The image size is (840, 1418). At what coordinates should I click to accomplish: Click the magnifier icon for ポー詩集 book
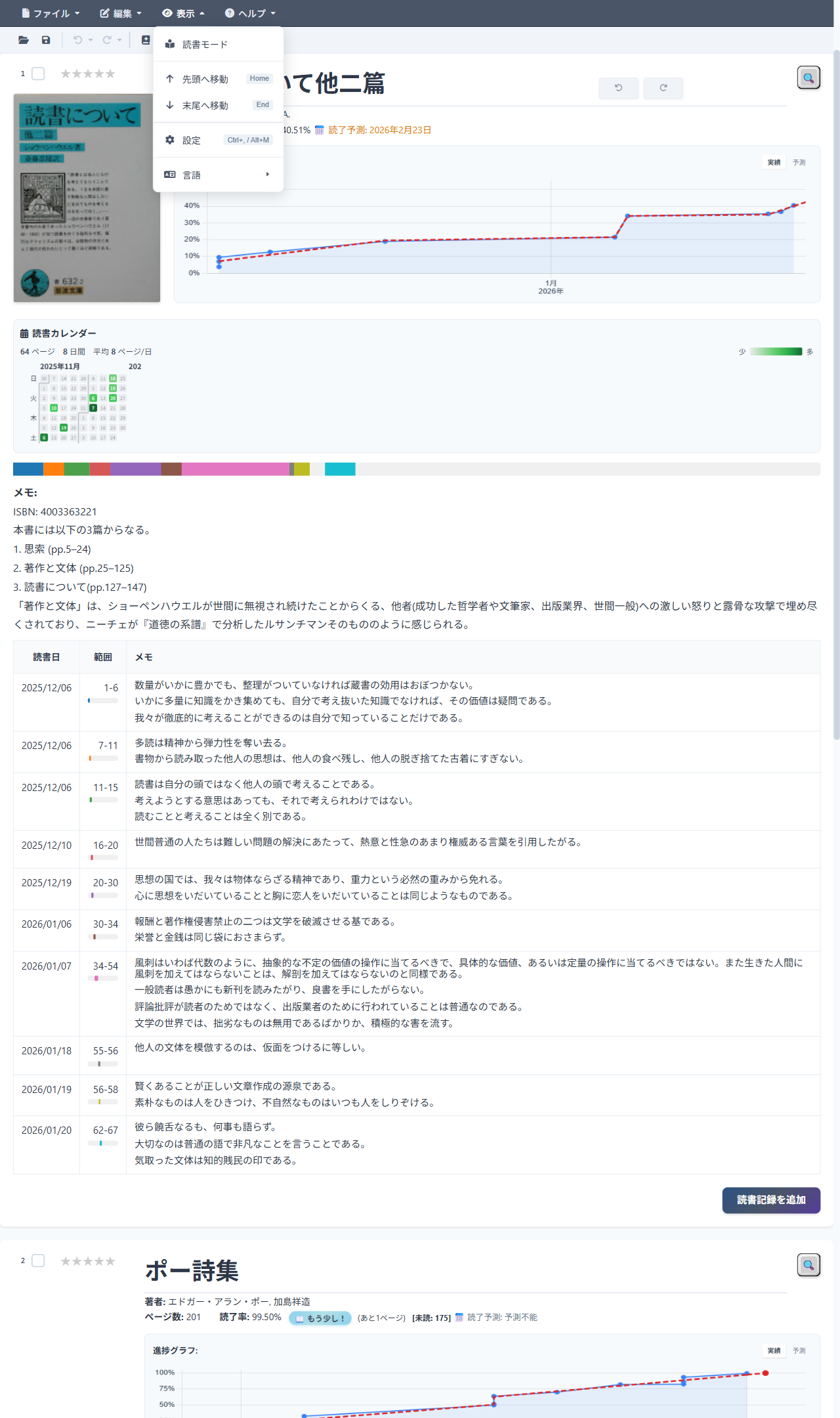(808, 1264)
